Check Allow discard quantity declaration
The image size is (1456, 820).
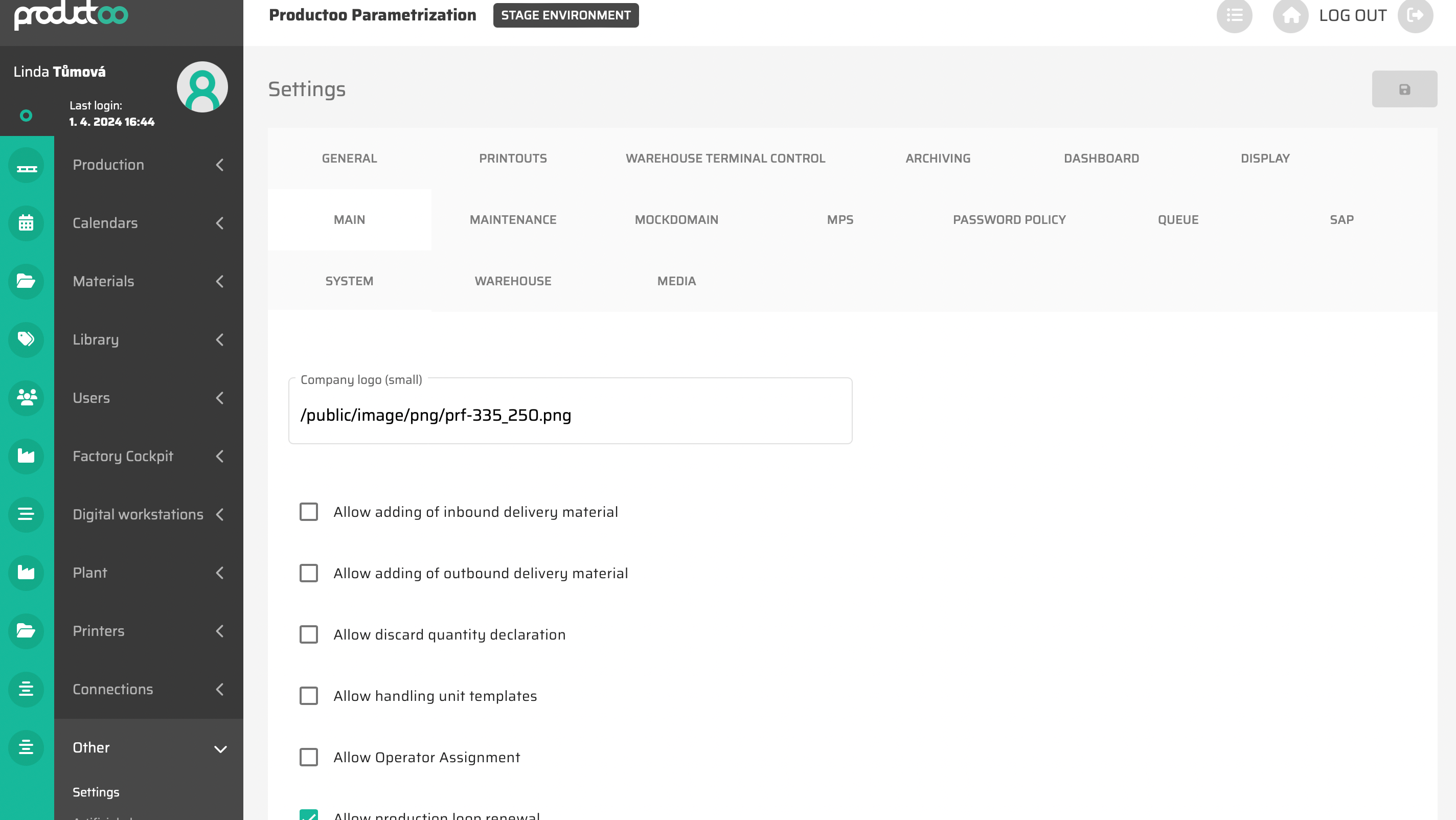coord(309,634)
